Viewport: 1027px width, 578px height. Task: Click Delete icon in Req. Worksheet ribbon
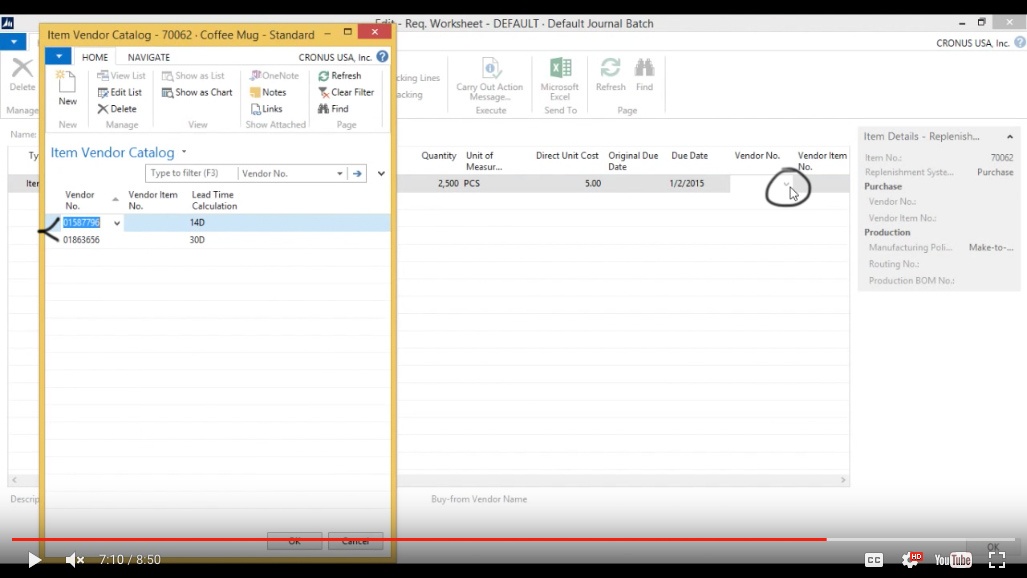pyautogui.click(x=22, y=74)
